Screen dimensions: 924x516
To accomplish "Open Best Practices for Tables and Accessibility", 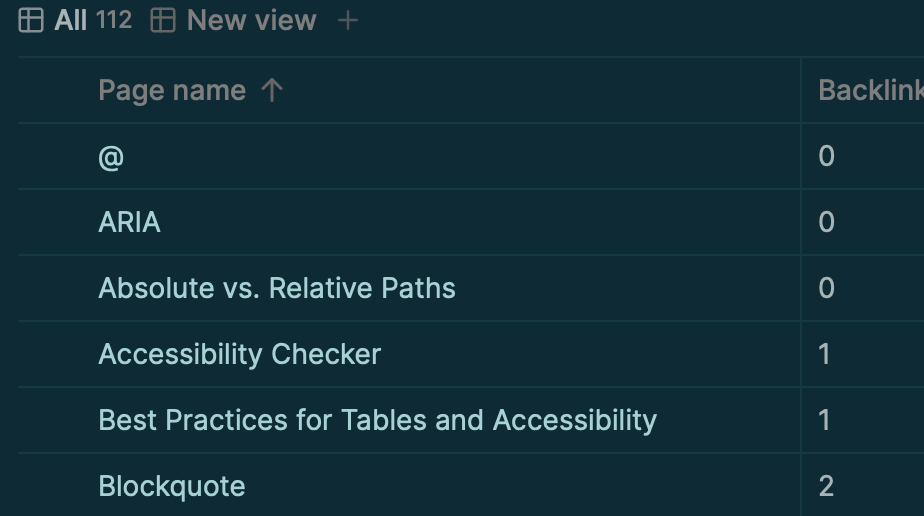I will tap(377, 420).
